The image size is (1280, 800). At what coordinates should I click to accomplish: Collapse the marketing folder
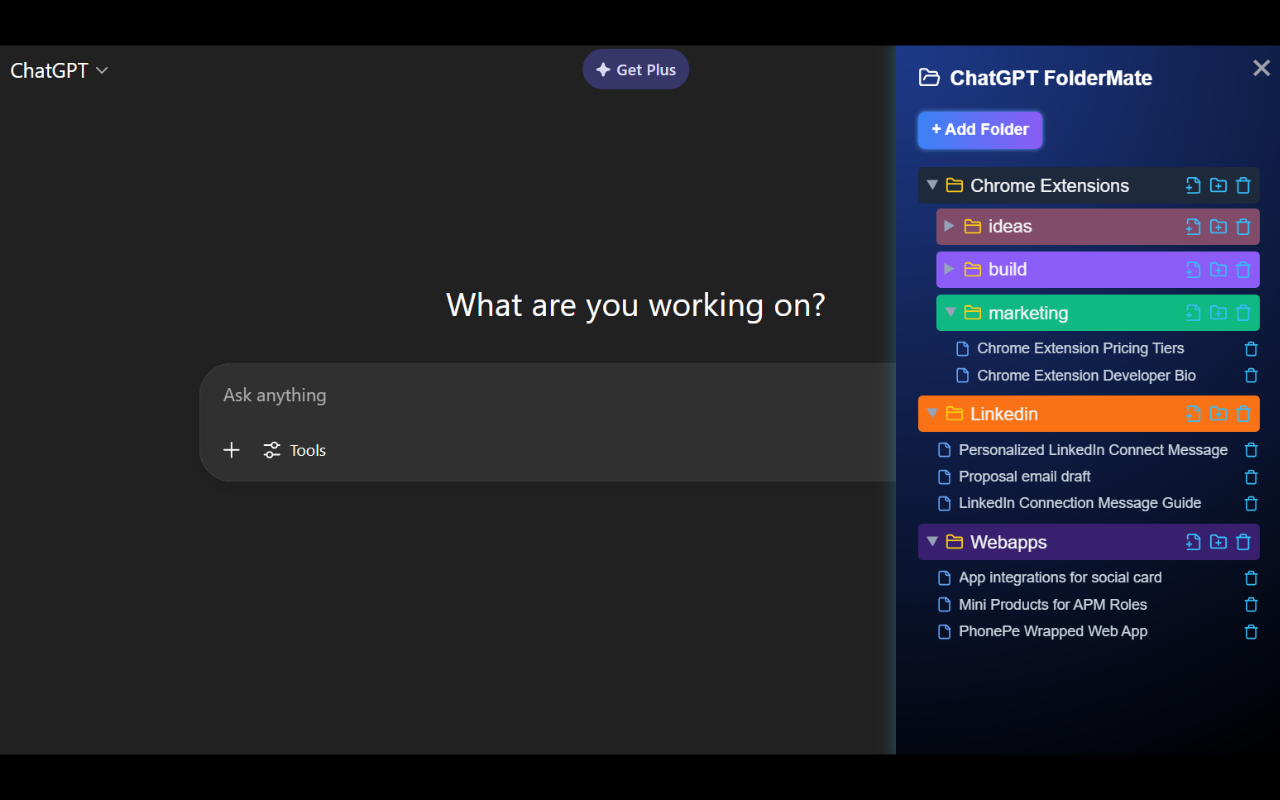950,313
